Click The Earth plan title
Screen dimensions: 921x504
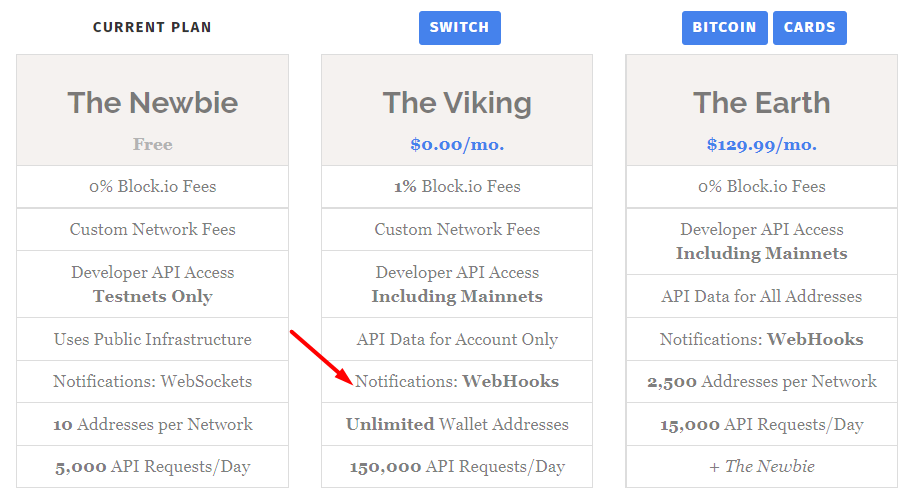pyautogui.click(x=762, y=102)
